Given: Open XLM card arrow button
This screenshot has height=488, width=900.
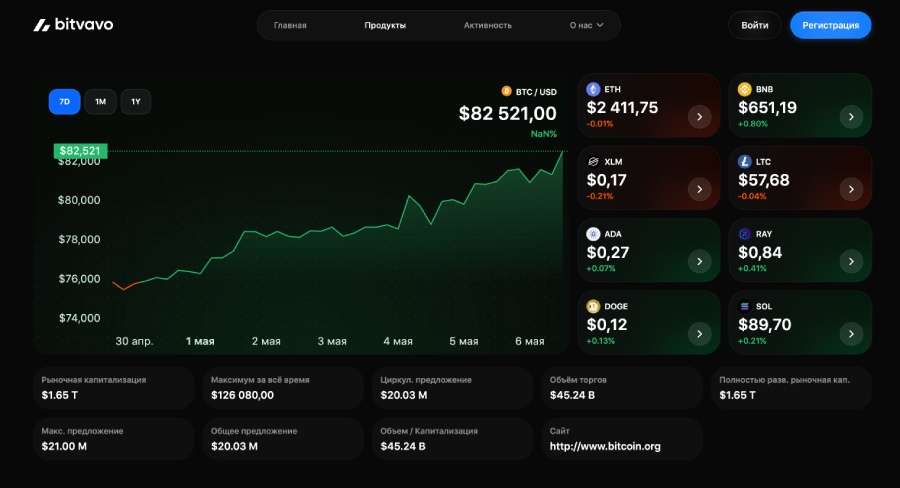Looking at the screenshot, I should click(700, 189).
